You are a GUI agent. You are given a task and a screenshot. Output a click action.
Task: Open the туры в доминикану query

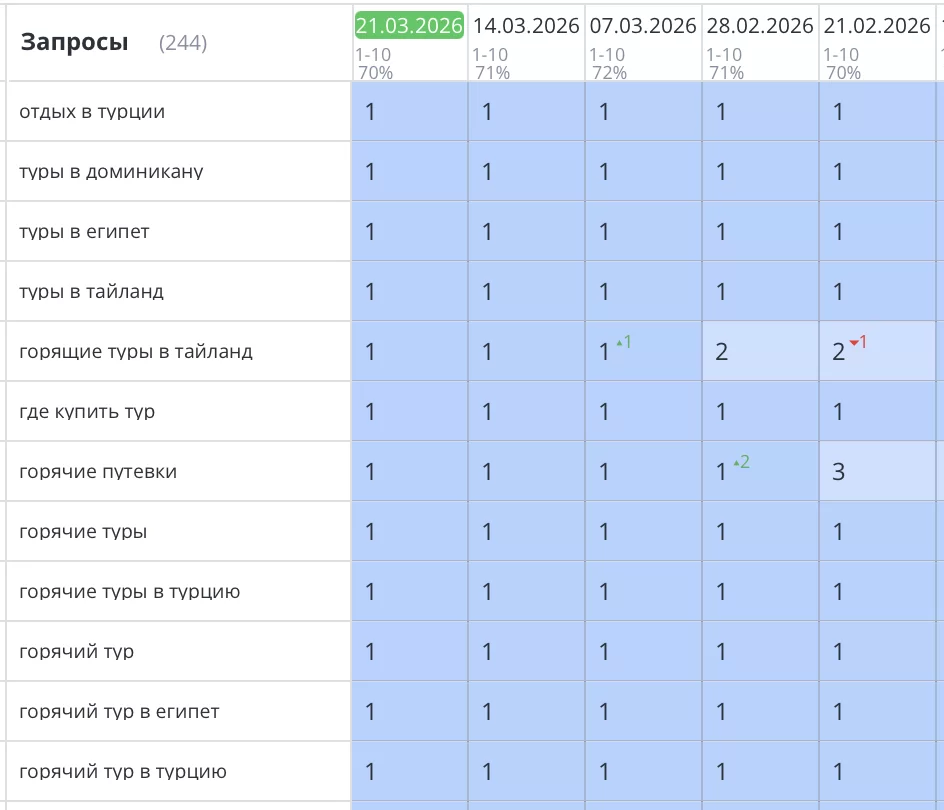pos(111,172)
